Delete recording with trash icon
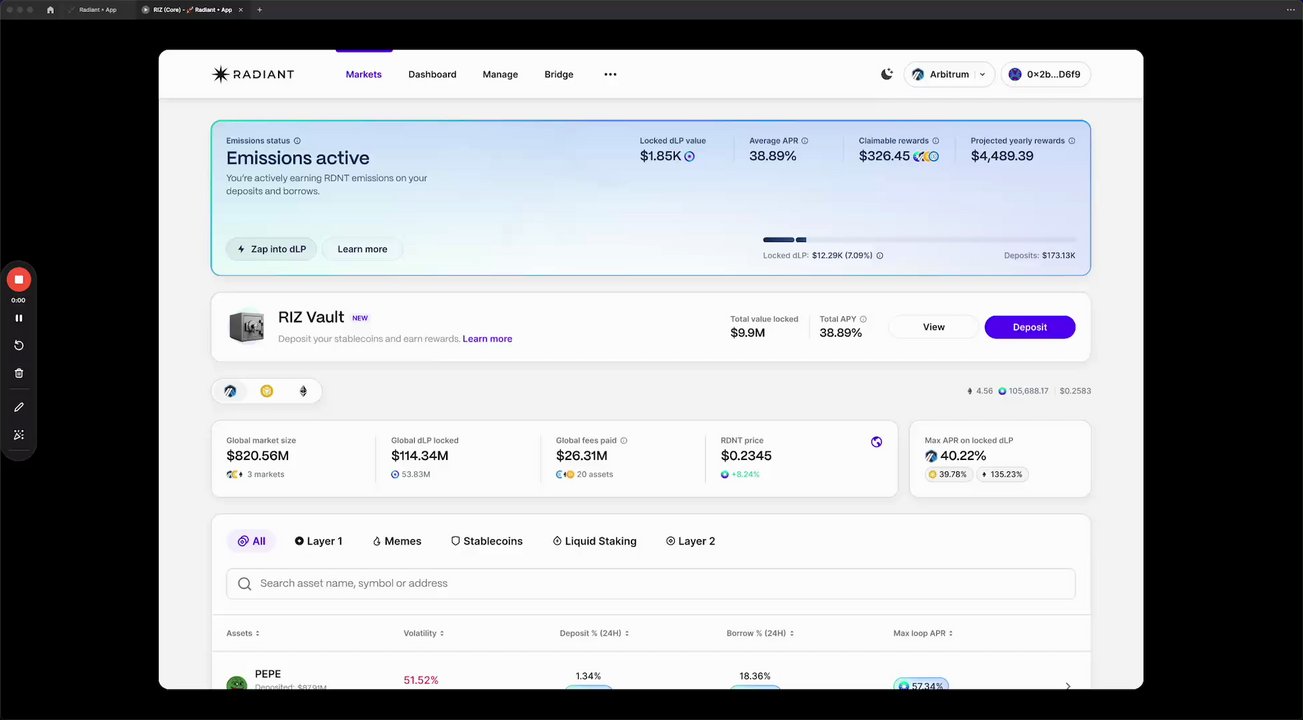Viewport: 1303px width, 720px height. click(18, 373)
